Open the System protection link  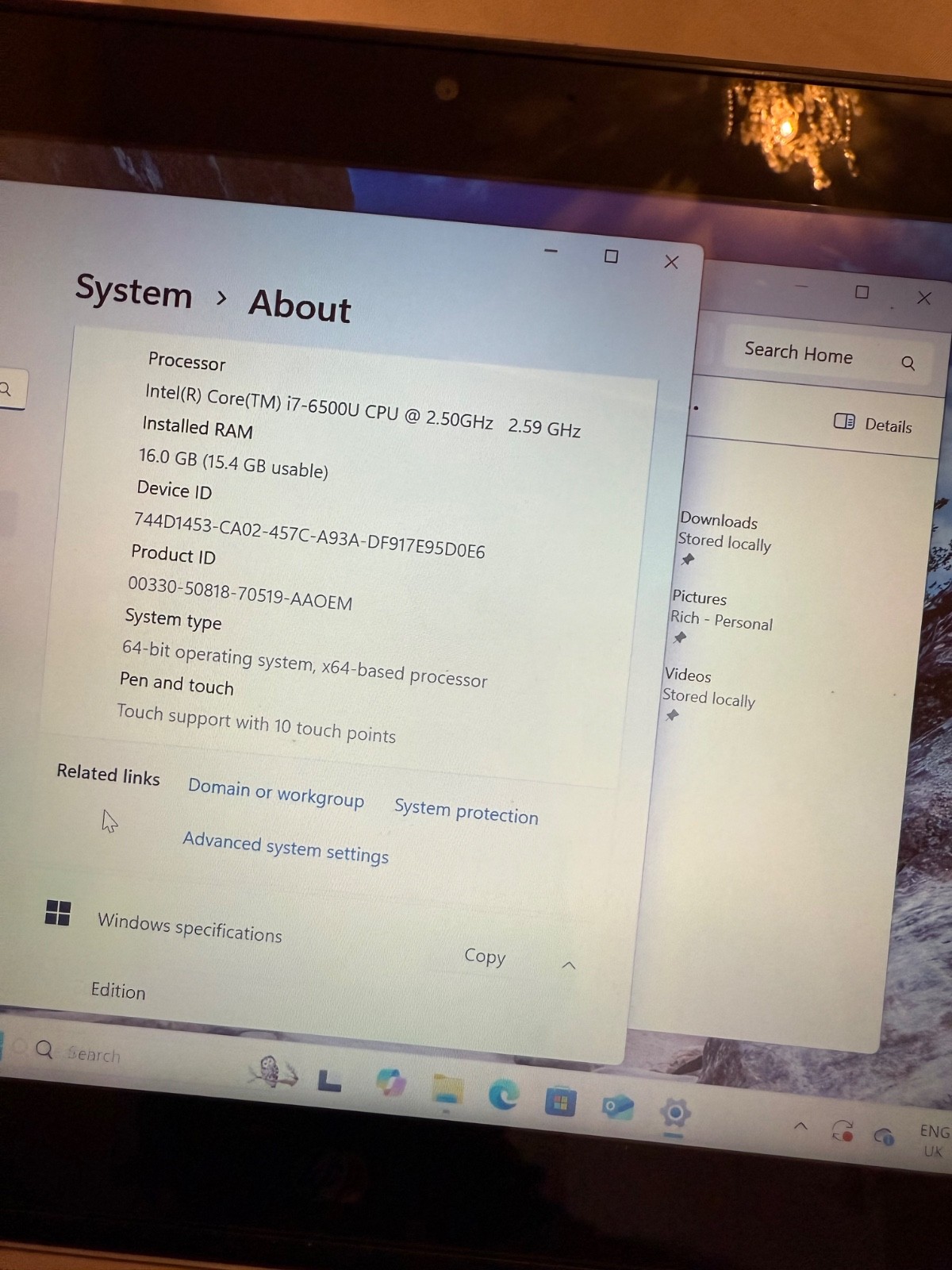click(466, 811)
